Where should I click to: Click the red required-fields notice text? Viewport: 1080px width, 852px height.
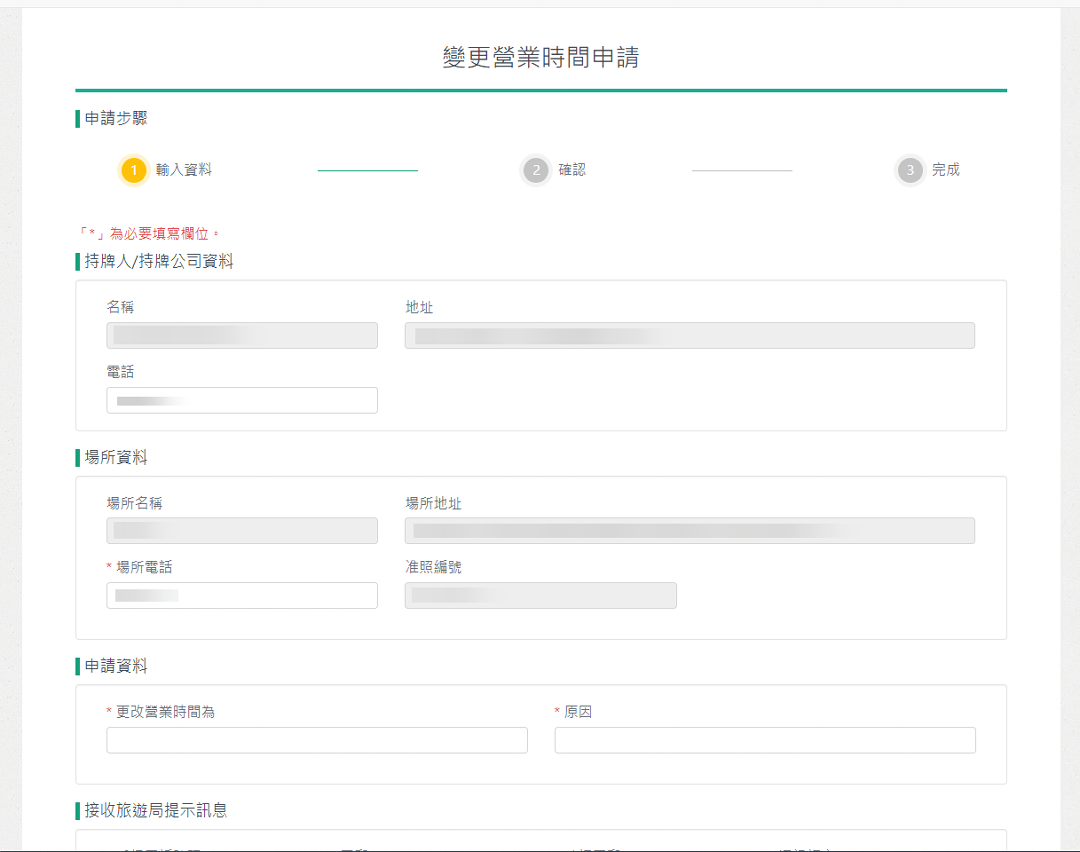pyautogui.click(x=149, y=234)
